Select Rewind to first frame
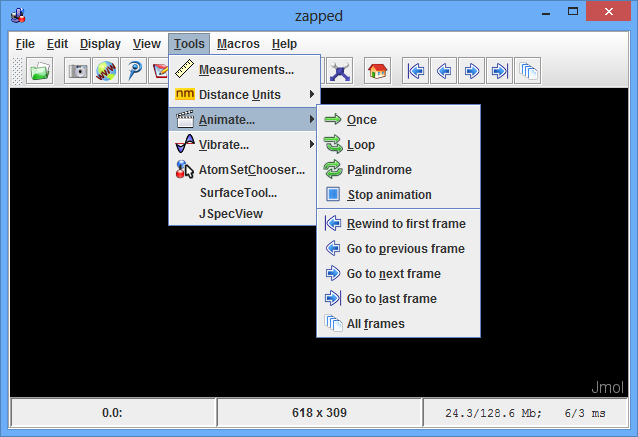The width and height of the screenshot is (638, 437). (x=398, y=223)
